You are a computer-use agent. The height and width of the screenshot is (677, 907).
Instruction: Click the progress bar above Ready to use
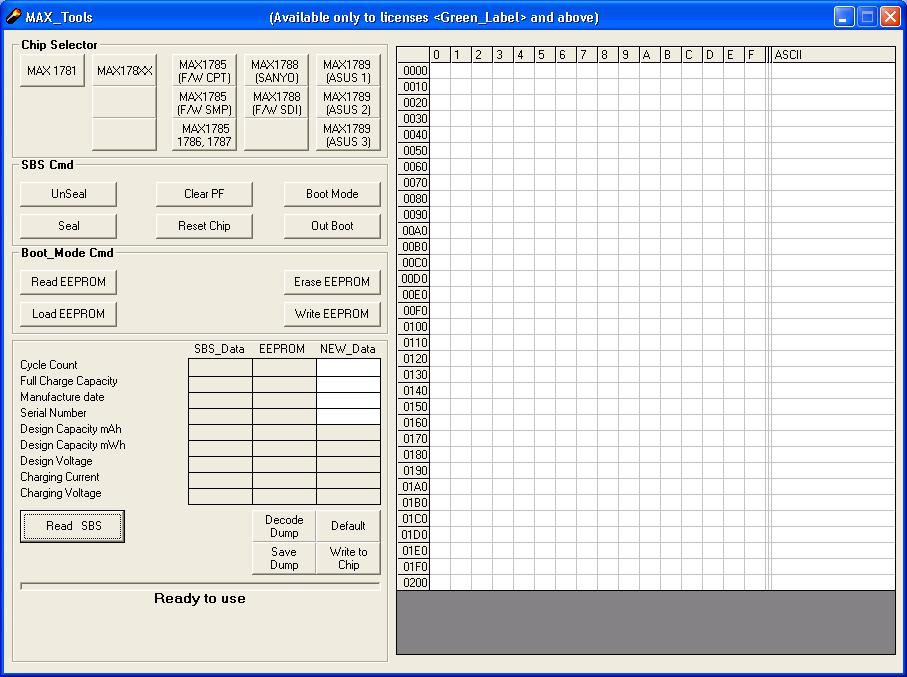click(200, 586)
